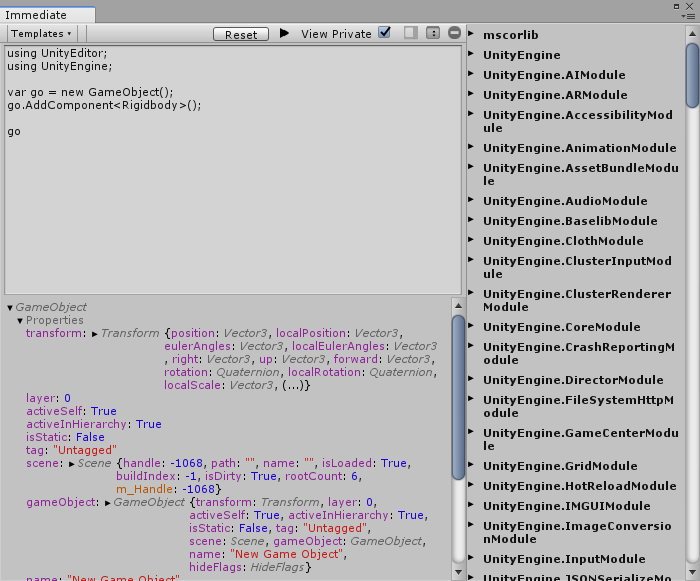Click the tag: "Untagged" property row

coord(71,450)
